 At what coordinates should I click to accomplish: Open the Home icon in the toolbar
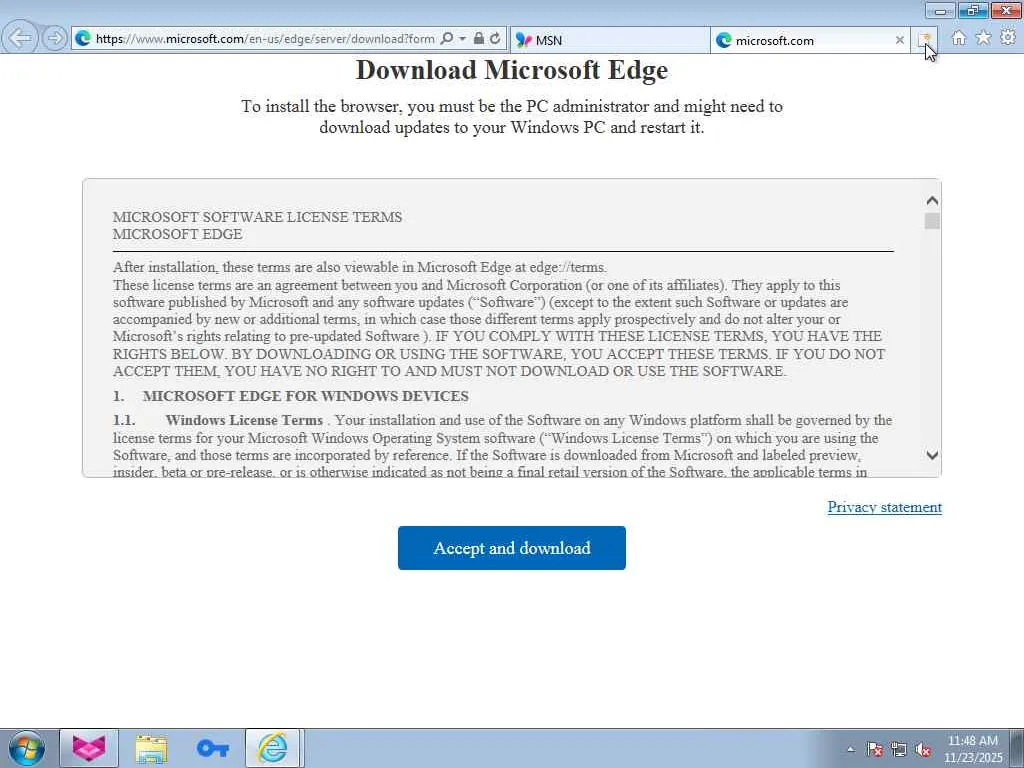(958, 39)
